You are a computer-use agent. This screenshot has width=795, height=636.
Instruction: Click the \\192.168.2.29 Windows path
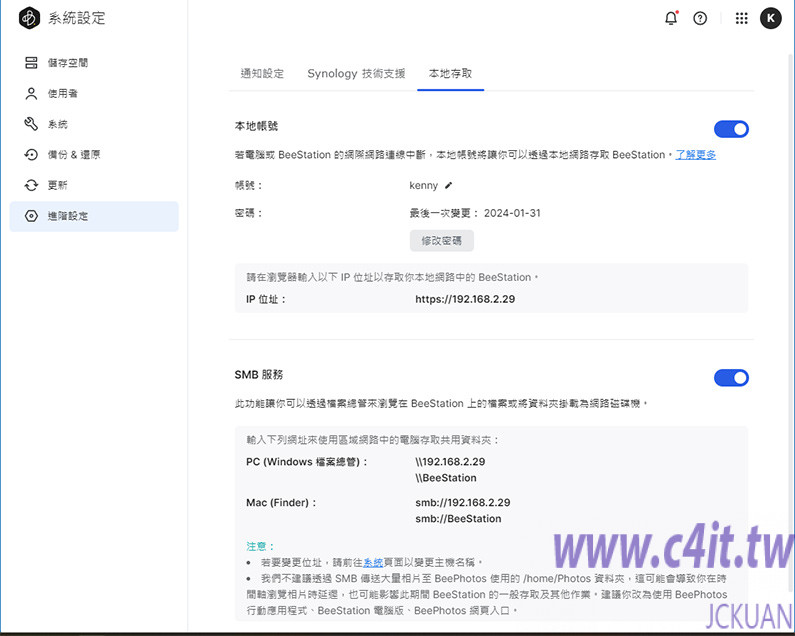pos(450,462)
